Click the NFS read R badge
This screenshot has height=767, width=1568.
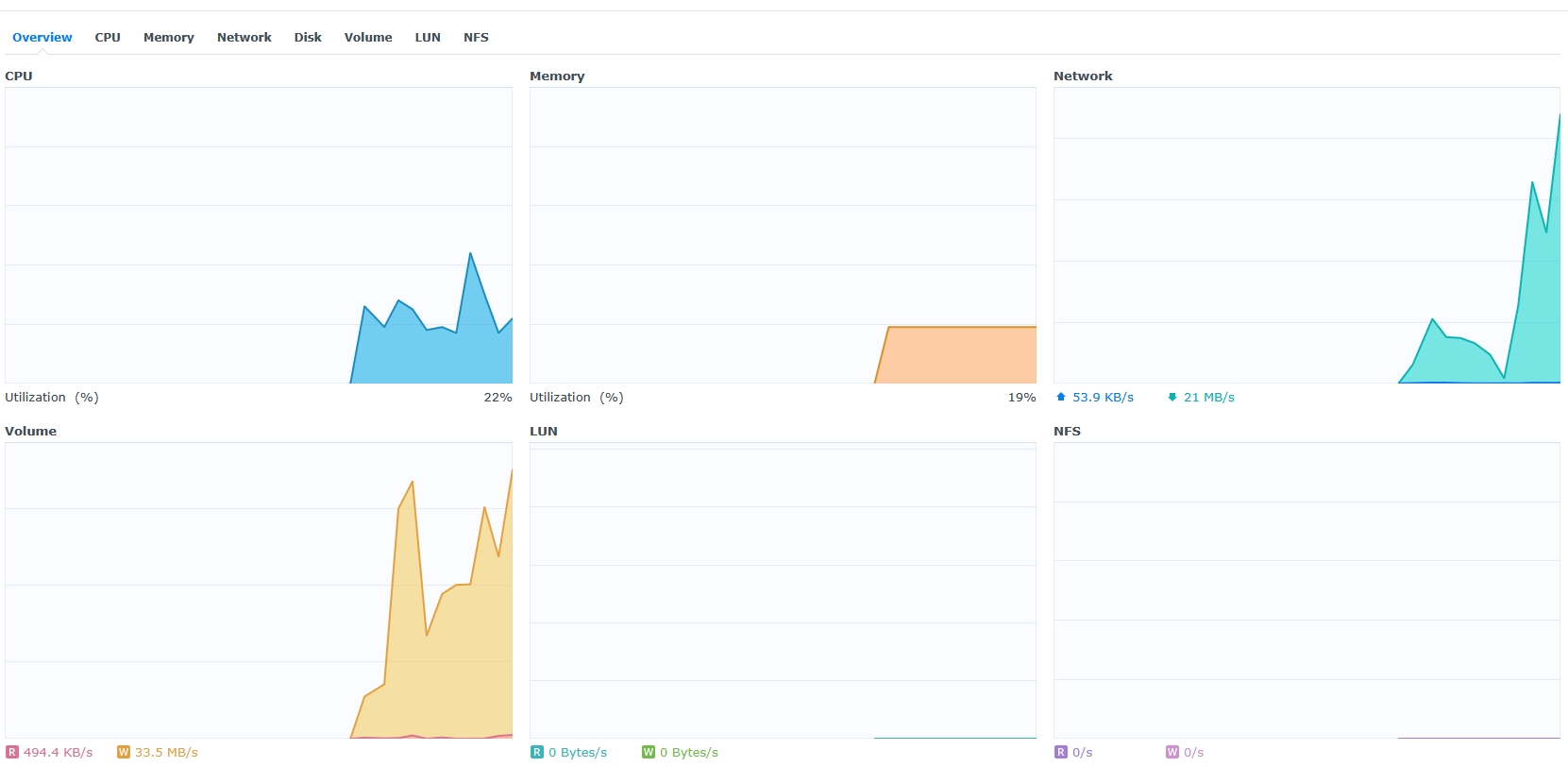point(1061,753)
